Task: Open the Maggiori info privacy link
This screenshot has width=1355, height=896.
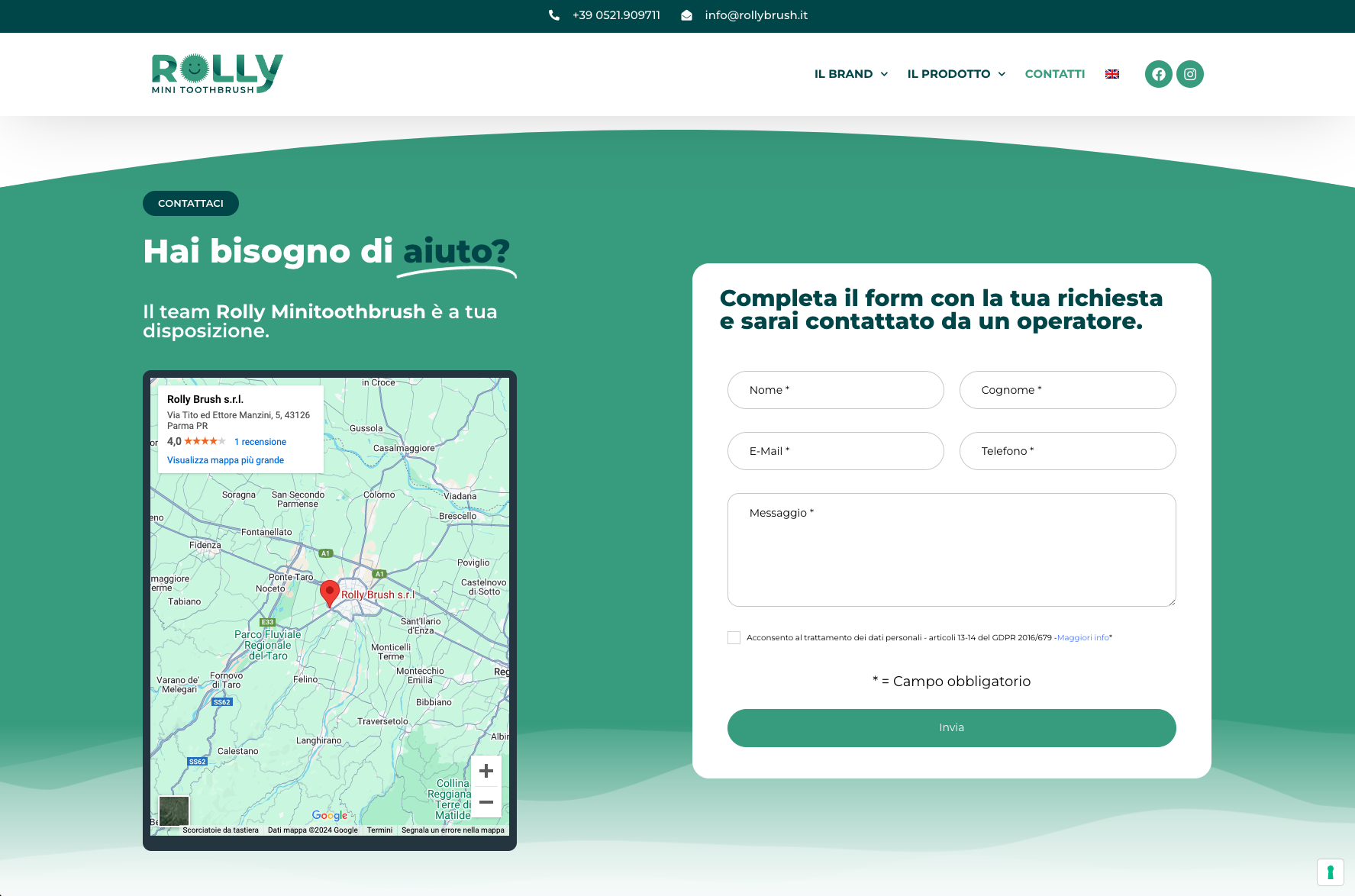Action: 1082,638
